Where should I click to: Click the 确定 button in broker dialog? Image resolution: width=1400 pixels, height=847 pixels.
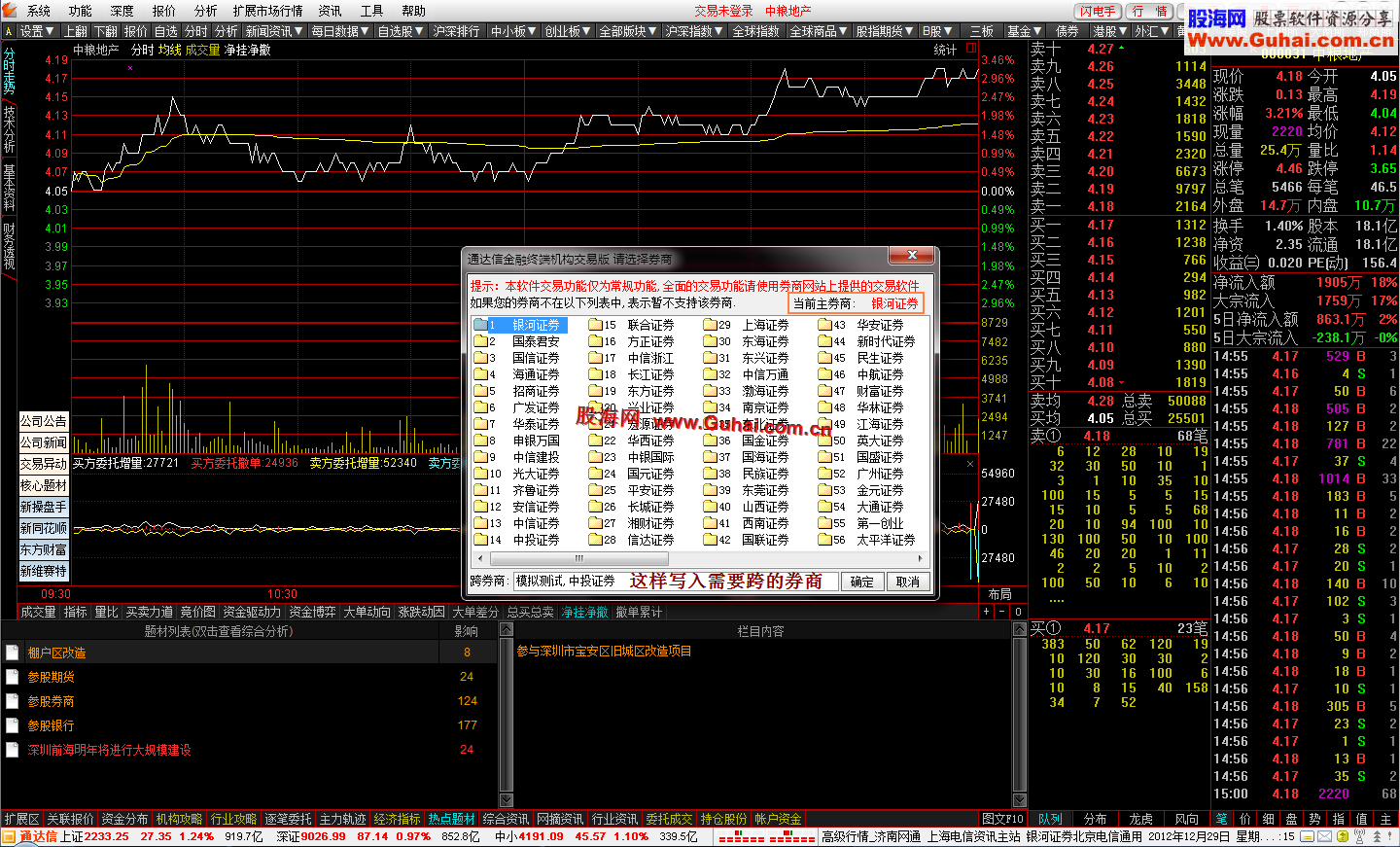862,582
